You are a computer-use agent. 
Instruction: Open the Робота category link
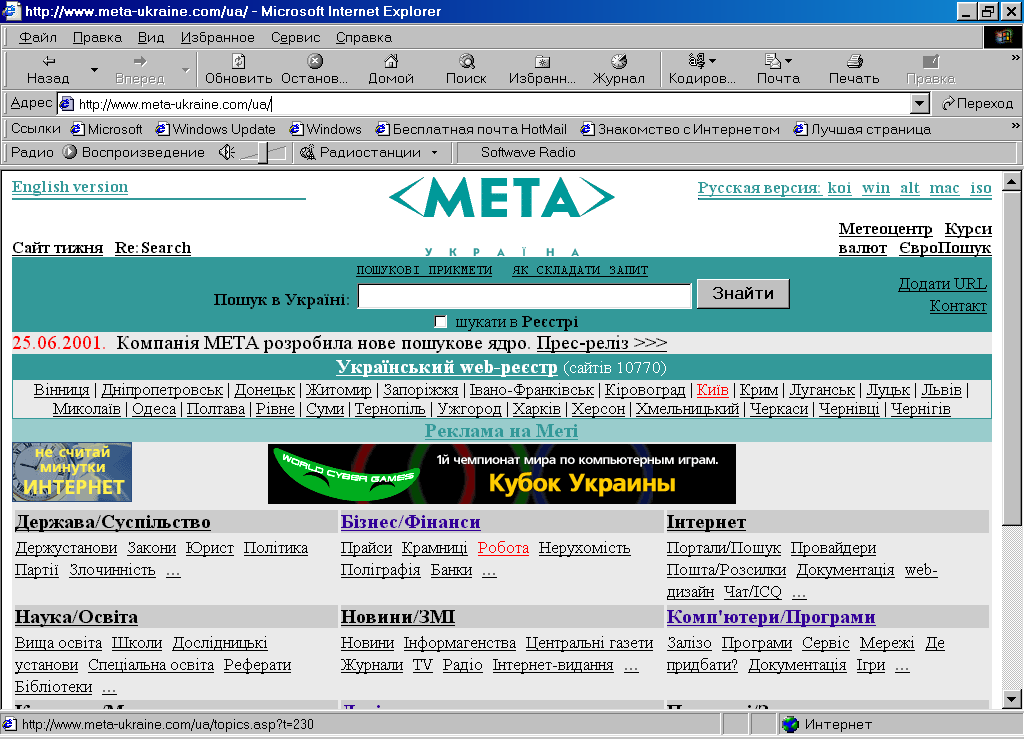tap(503, 548)
